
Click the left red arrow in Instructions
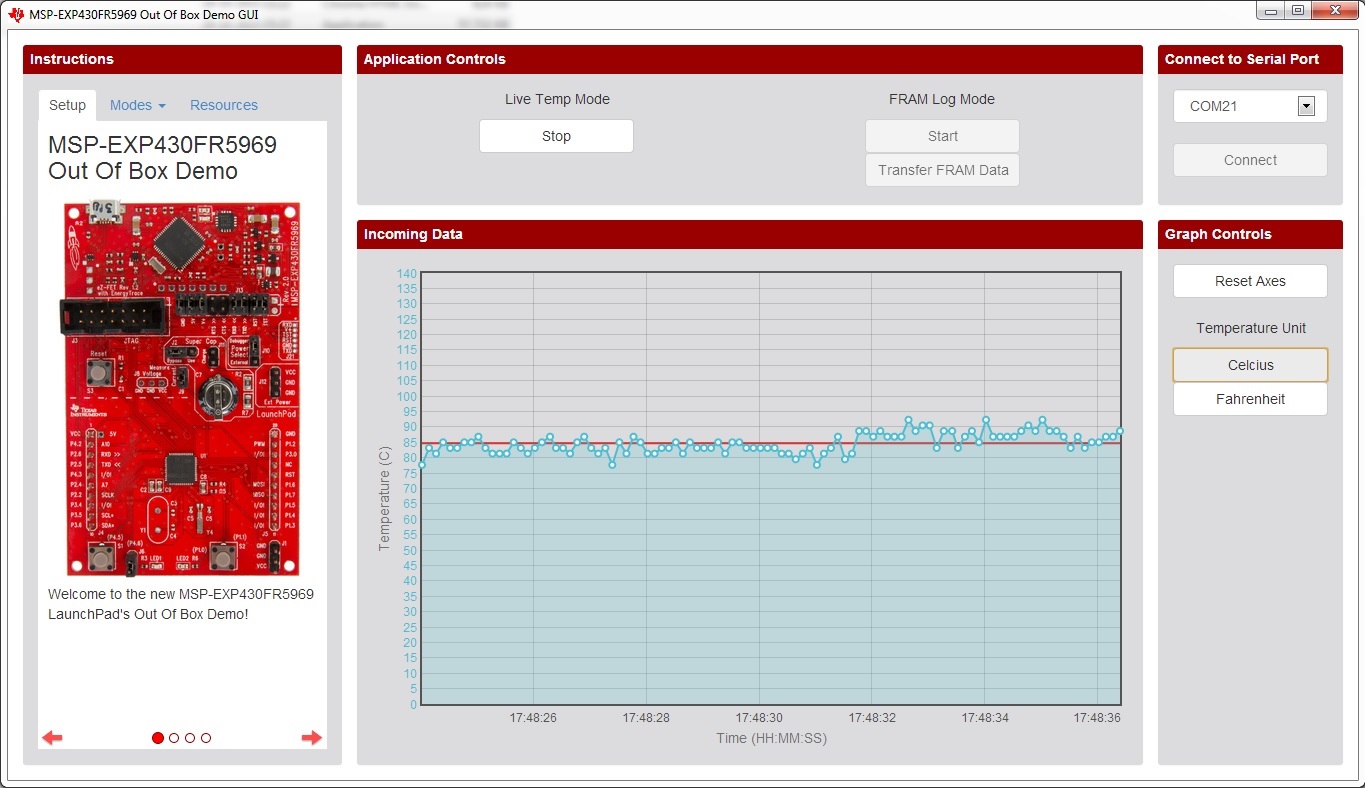[52, 738]
